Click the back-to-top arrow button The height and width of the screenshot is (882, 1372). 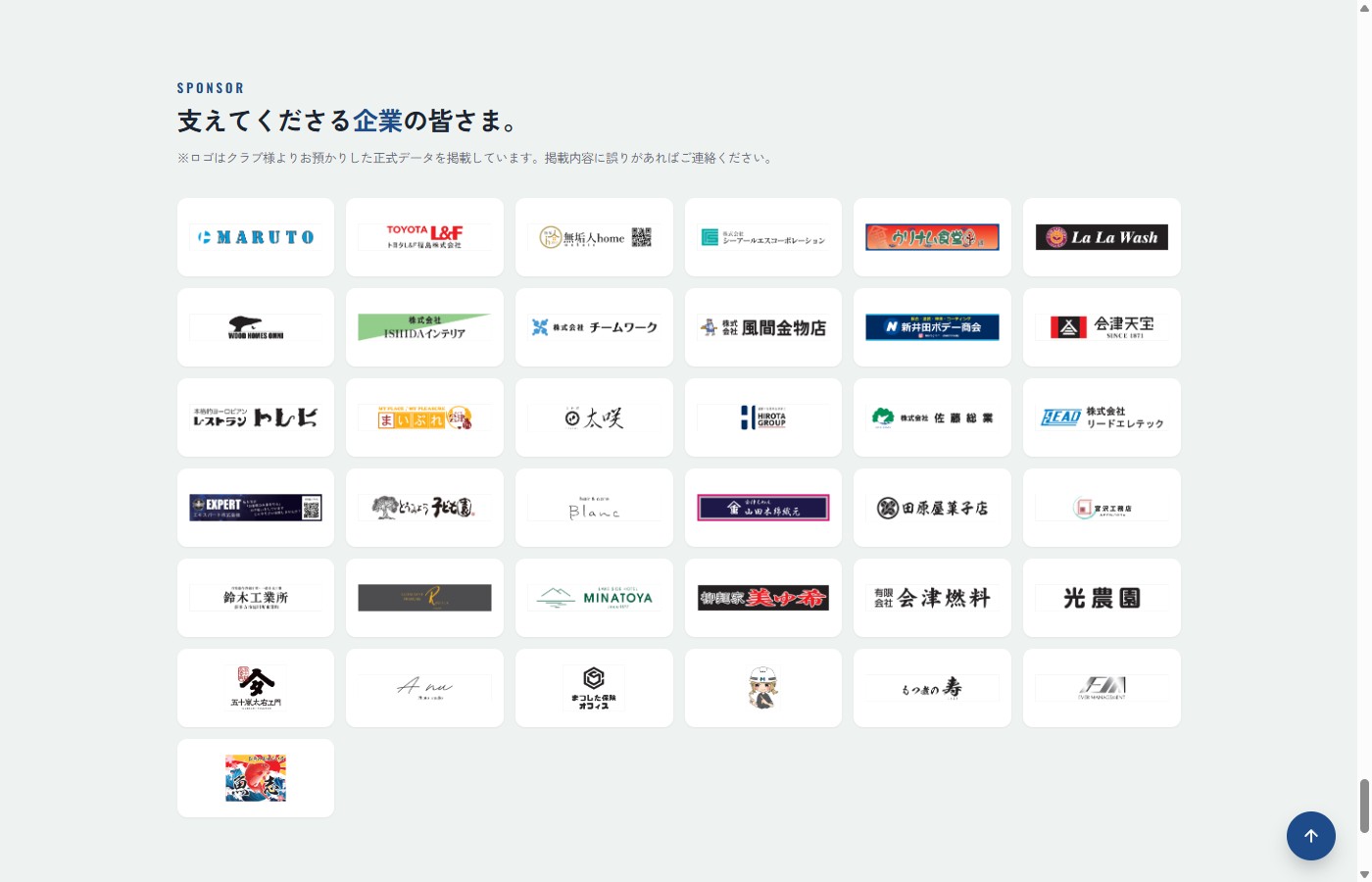tap(1311, 836)
